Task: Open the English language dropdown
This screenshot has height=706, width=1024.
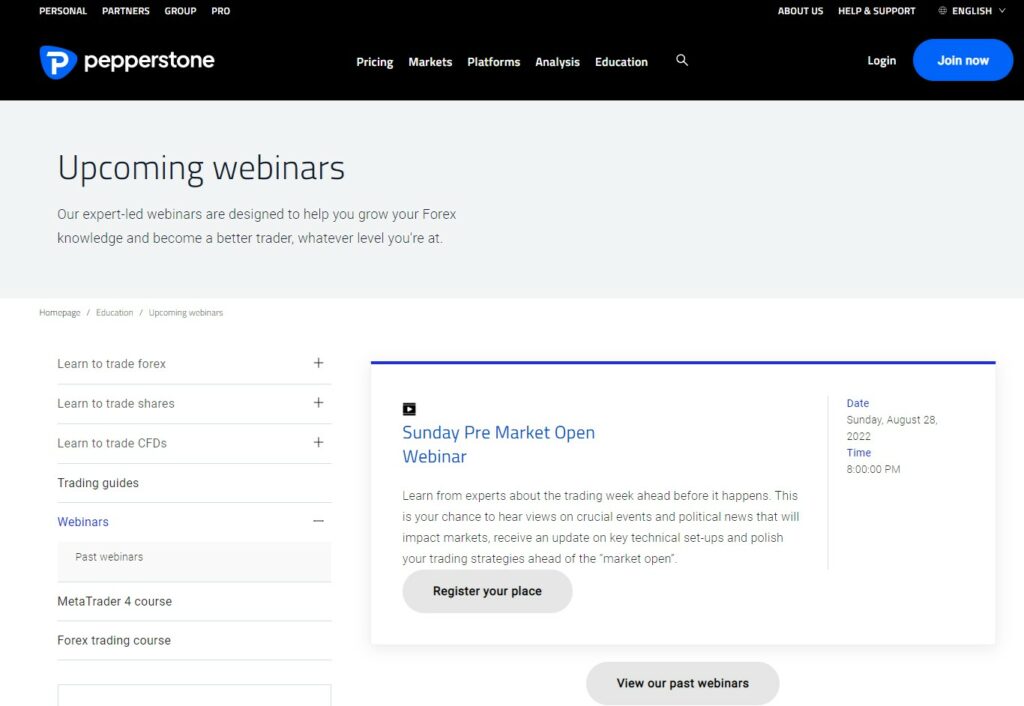Action: point(977,11)
